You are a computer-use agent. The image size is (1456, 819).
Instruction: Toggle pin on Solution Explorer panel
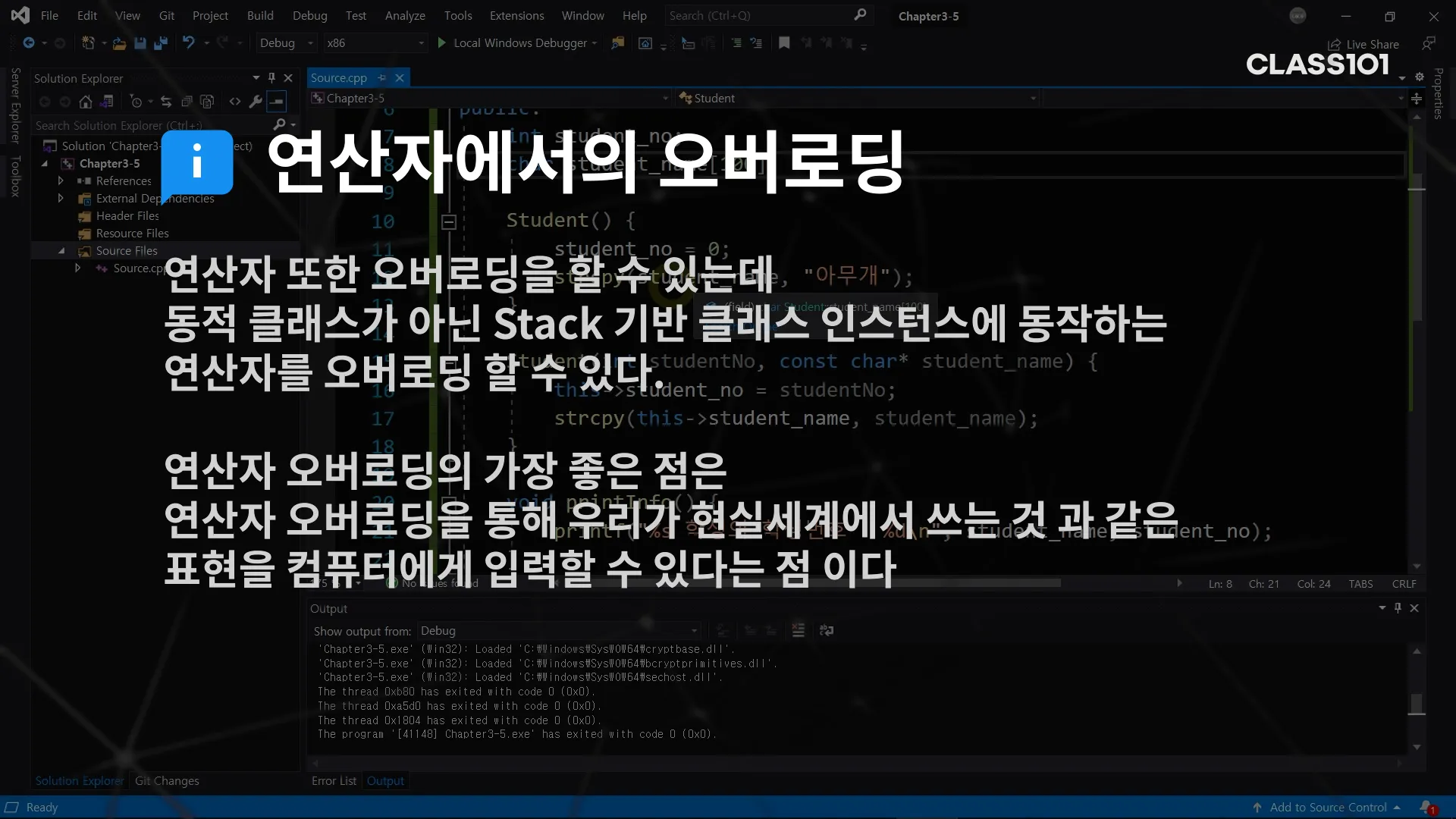click(271, 77)
